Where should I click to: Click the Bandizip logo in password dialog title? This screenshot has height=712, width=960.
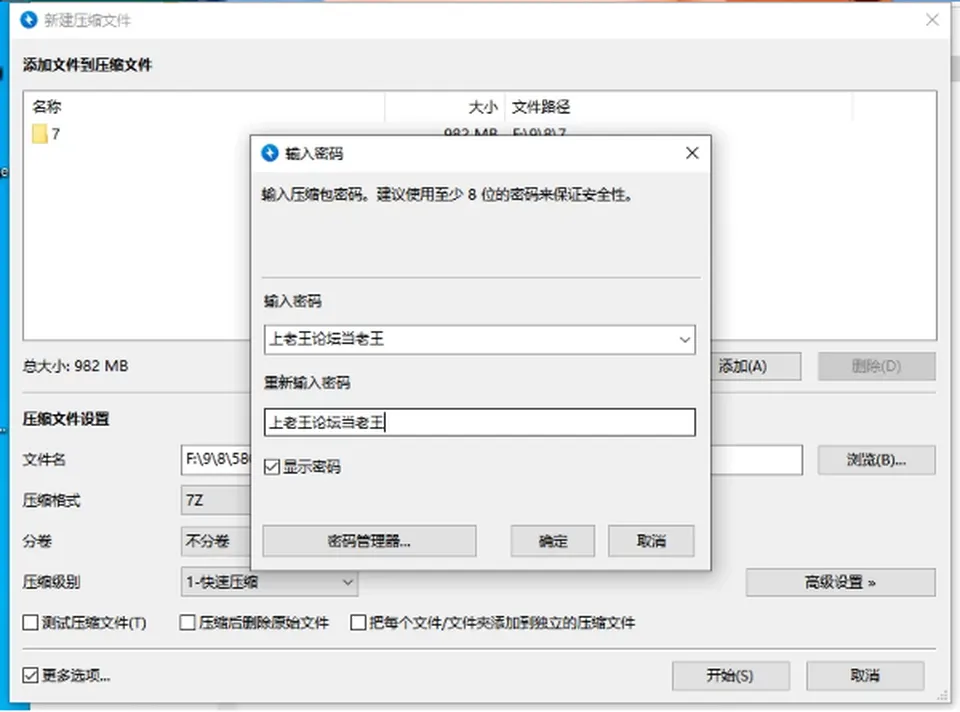tap(269, 153)
